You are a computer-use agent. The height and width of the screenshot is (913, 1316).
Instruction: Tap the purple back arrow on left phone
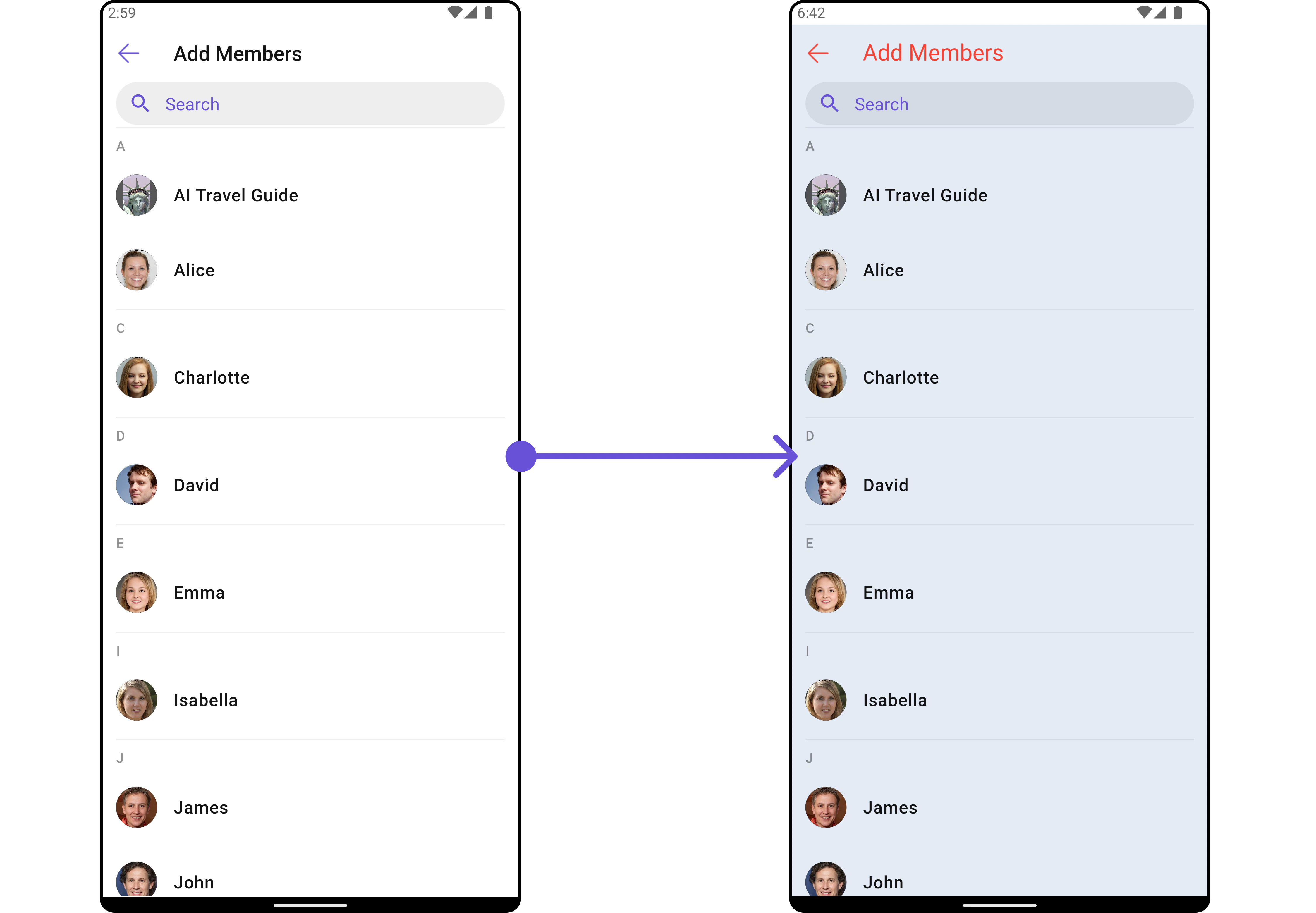pos(129,53)
